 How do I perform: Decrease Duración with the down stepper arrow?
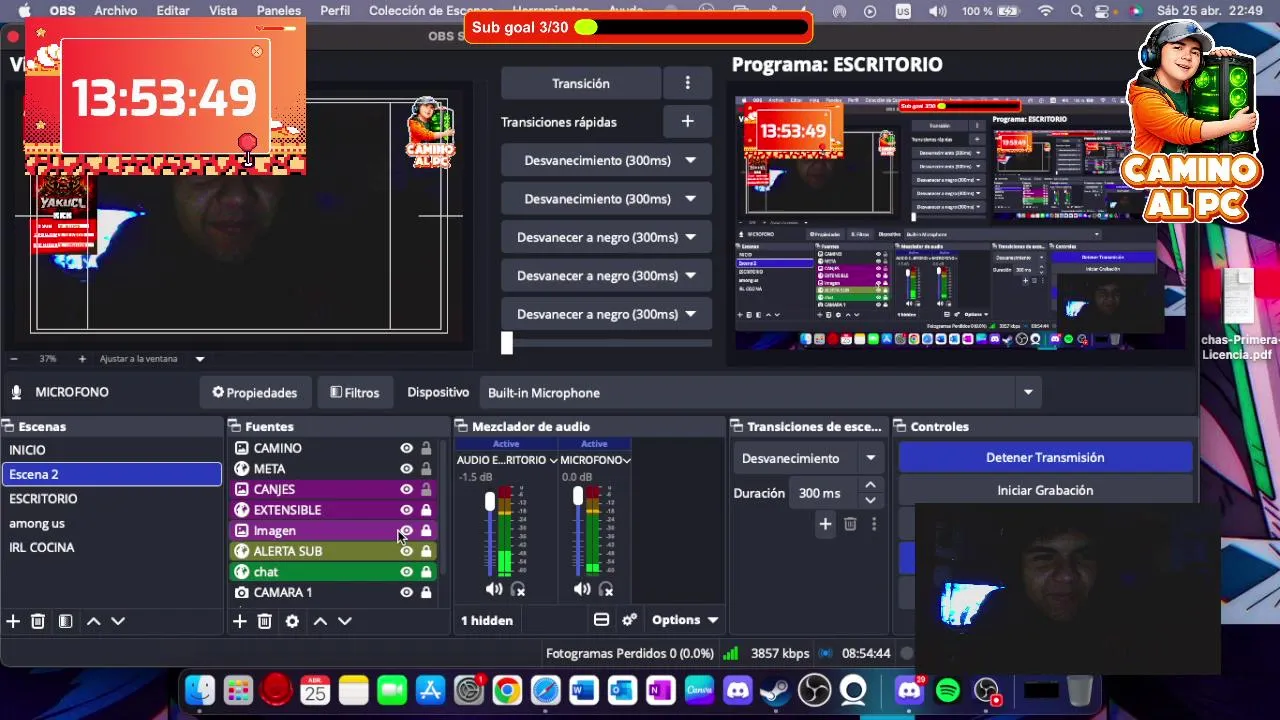(870, 500)
